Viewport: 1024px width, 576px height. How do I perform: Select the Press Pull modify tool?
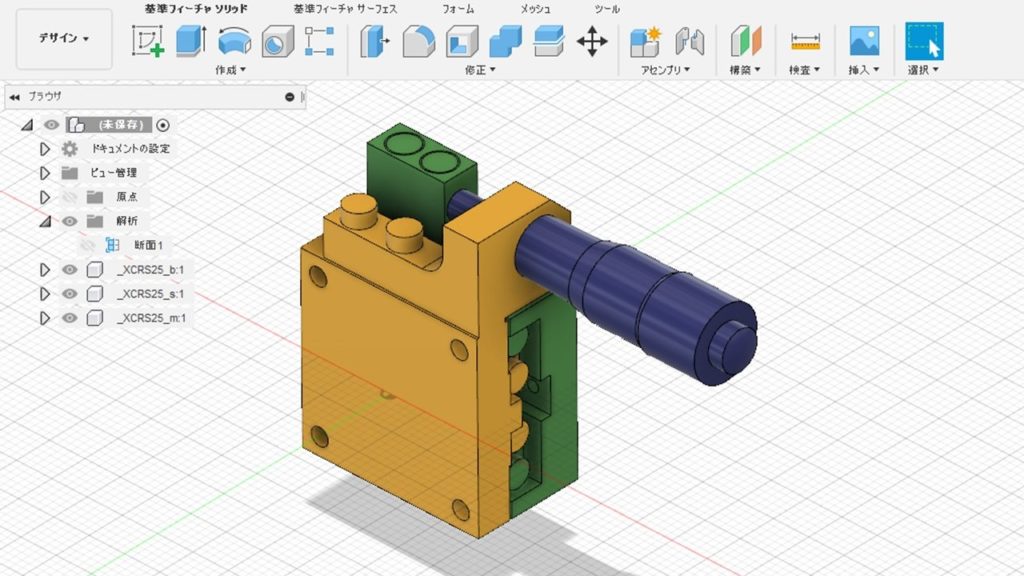point(375,43)
